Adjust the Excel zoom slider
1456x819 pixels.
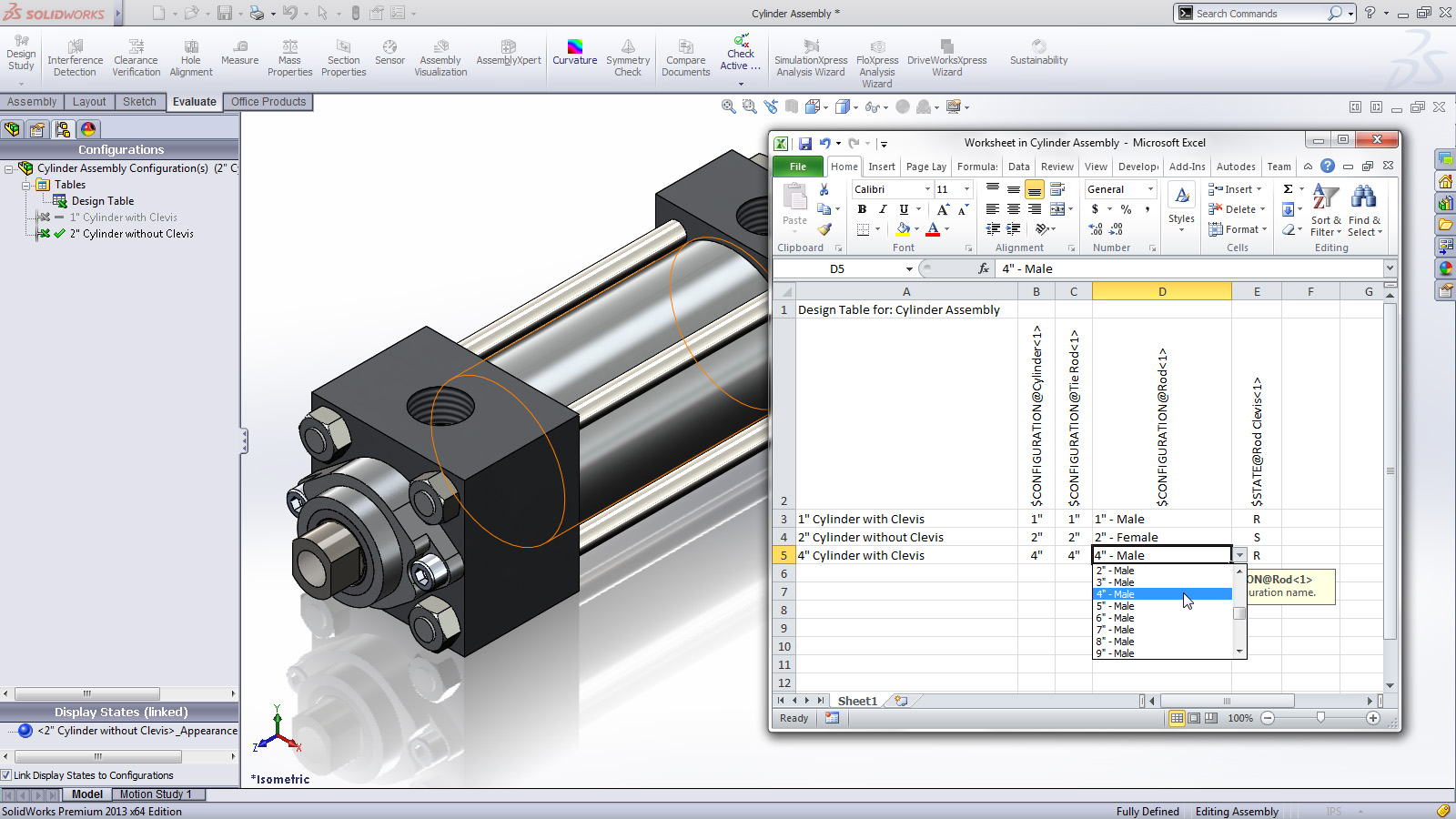(x=1321, y=718)
